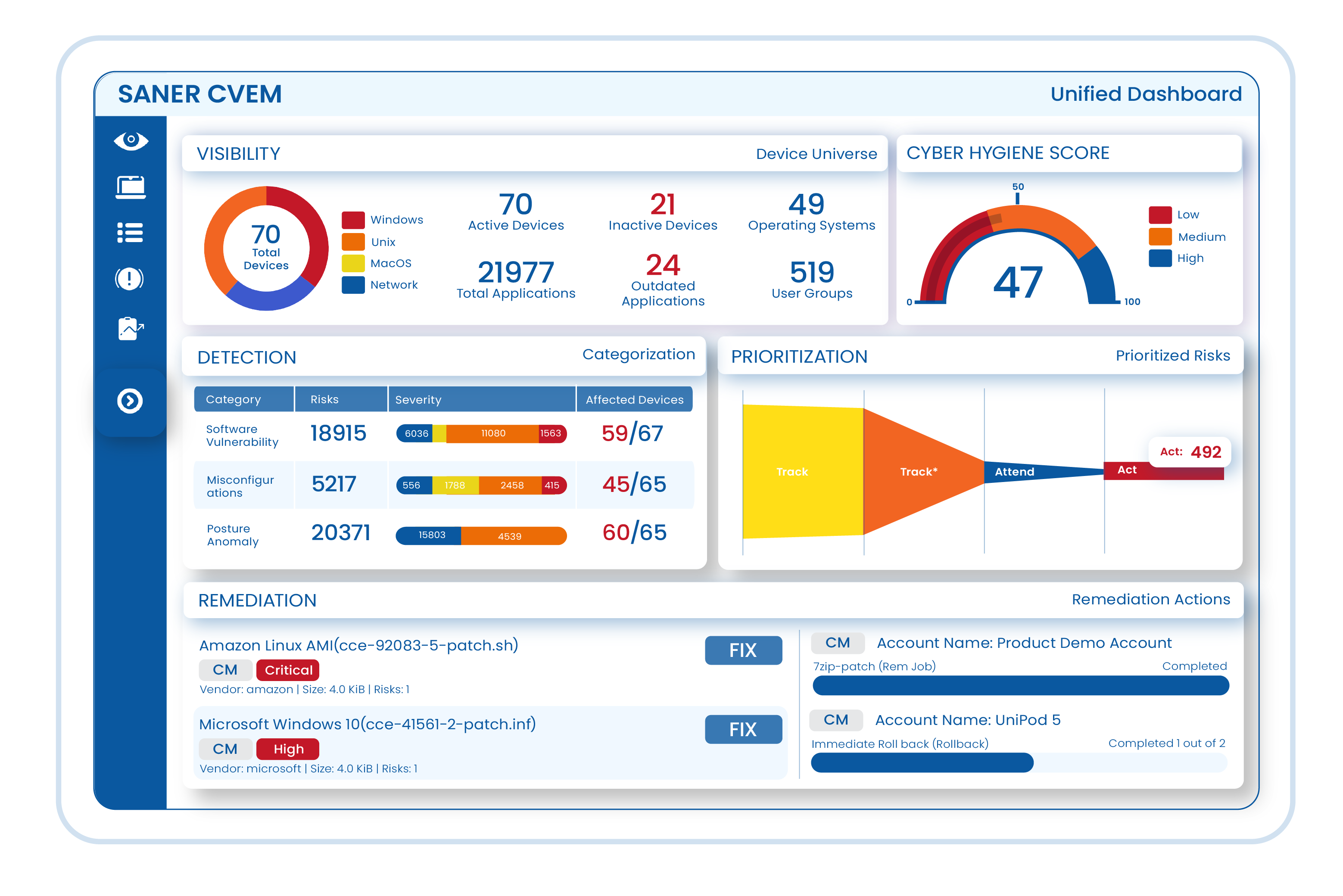This screenshot has height=896, width=1343.
Task: Click FIX for Amazon Linux AMI patch
Action: pyautogui.click(x=743, y=650)
